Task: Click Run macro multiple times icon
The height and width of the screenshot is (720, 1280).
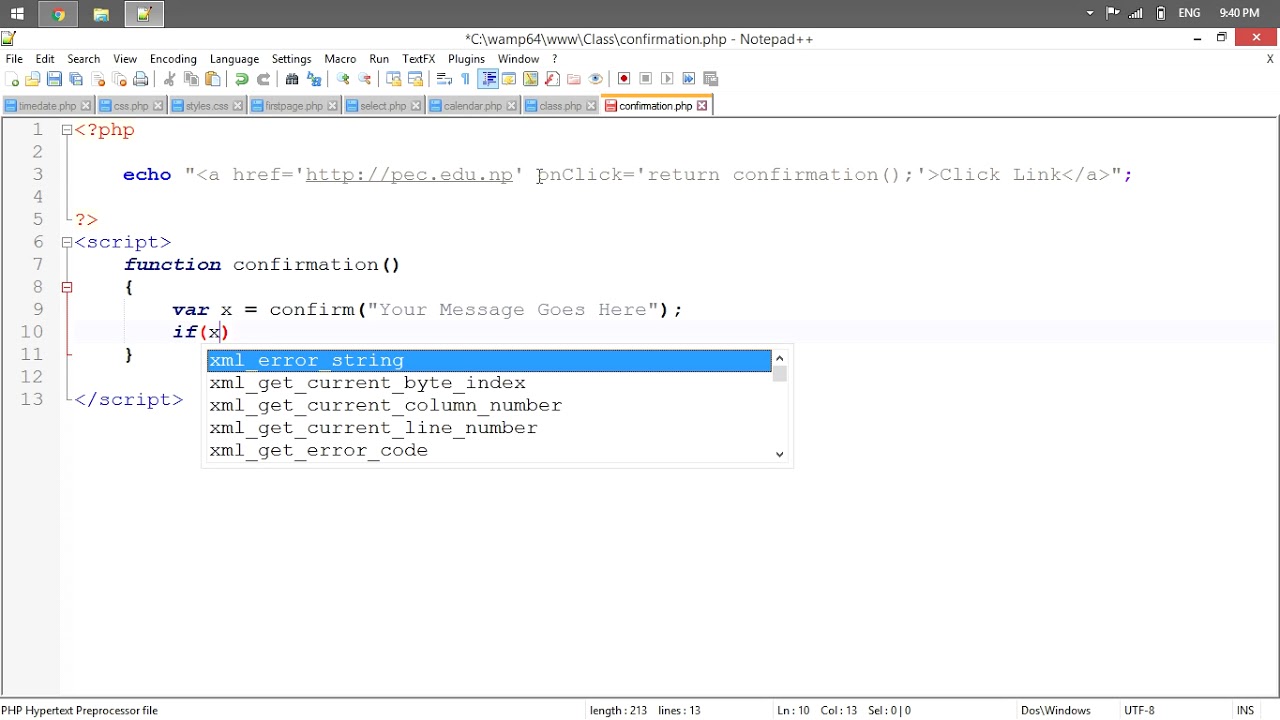Action: coord(689,79)
